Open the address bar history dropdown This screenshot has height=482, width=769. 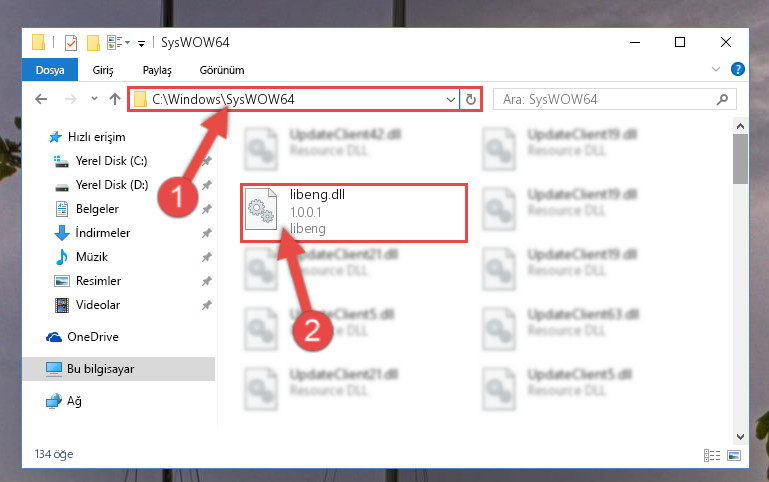point(451,100)
